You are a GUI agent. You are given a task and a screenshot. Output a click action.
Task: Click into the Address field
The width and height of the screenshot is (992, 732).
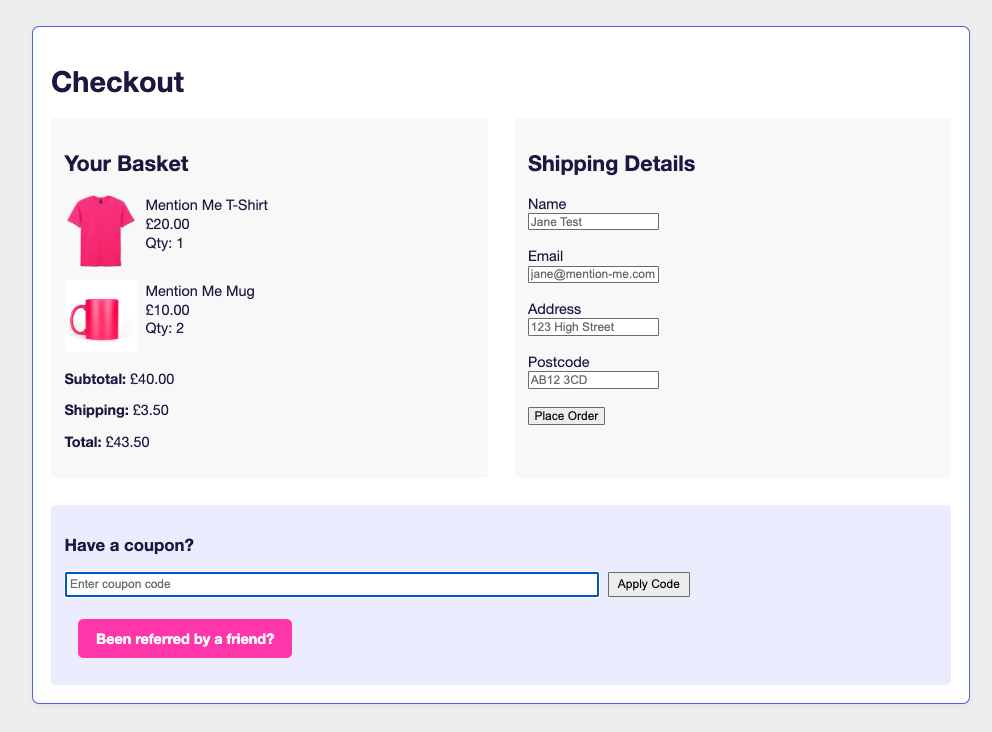(593, 327)
